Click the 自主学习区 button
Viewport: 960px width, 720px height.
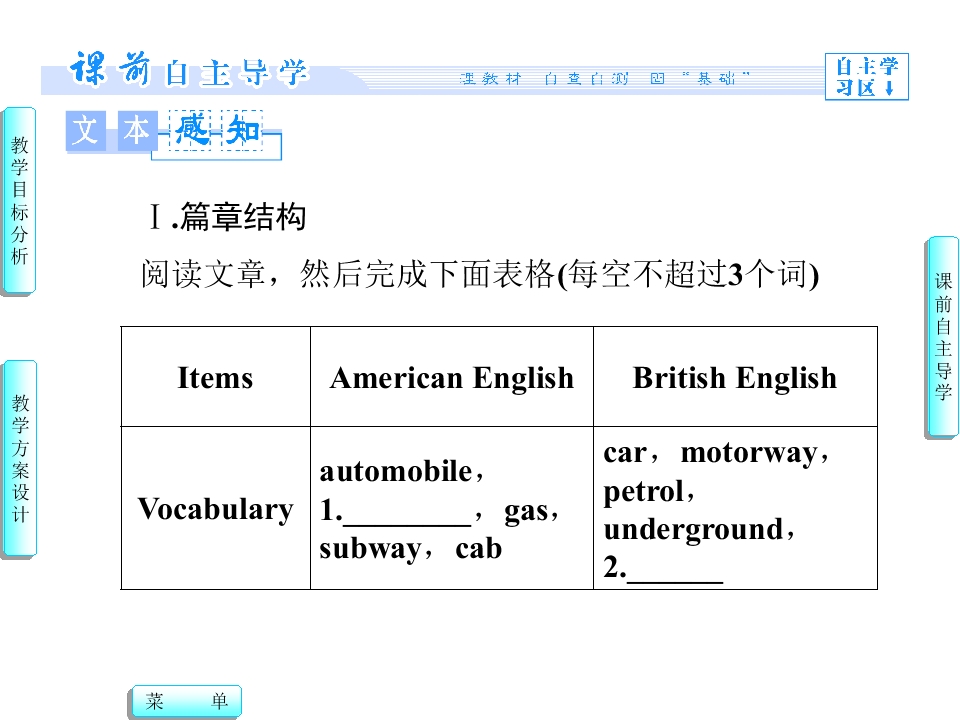[x=866, y=77]
